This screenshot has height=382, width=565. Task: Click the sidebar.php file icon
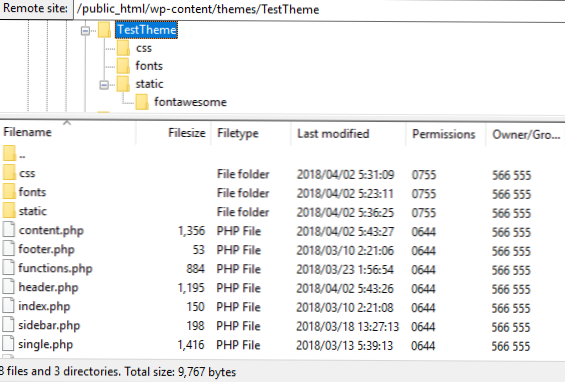click(x=9, y=325)
